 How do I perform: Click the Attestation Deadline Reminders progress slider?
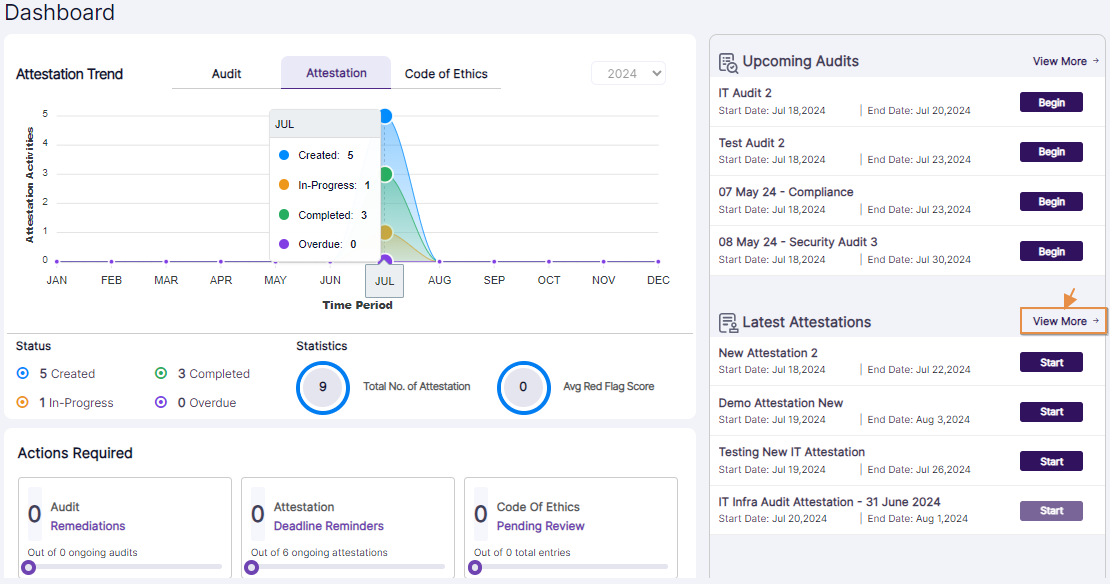click(x=252, y=567)
